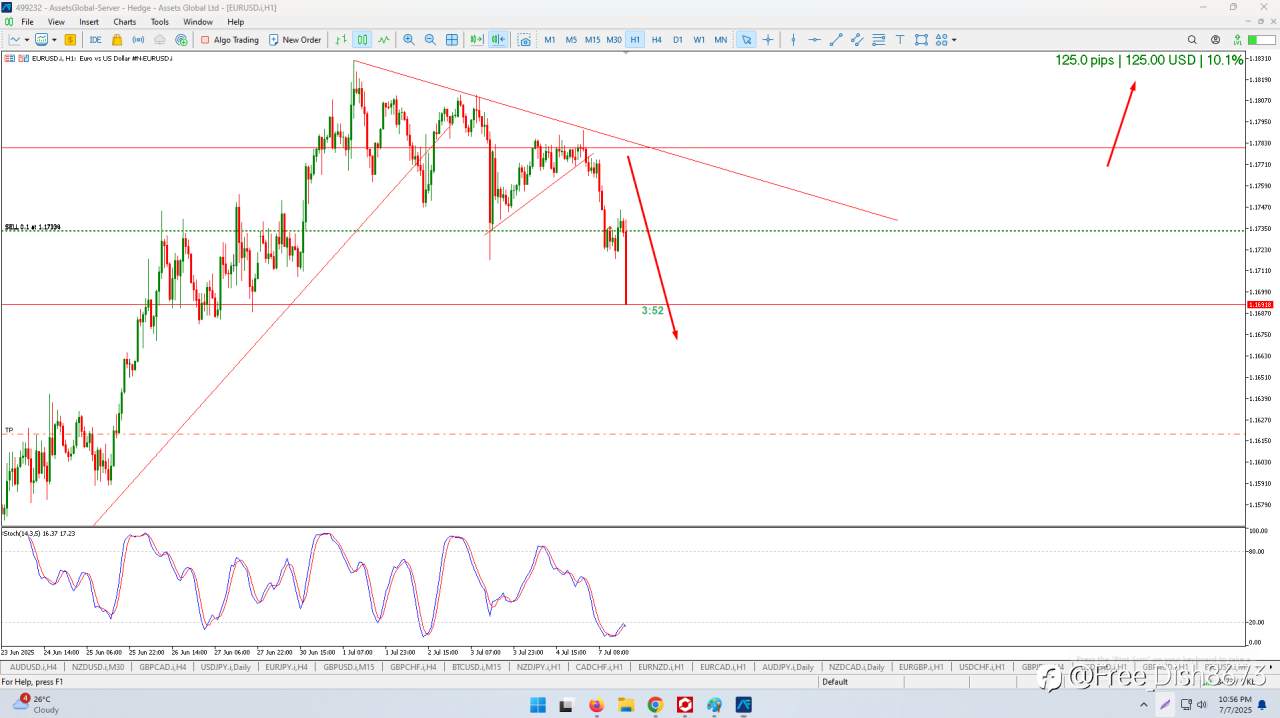Image resolution: width=1280 pixels, height=718 pixels.
Task: Click the text label tool
Action: (900, 40)
